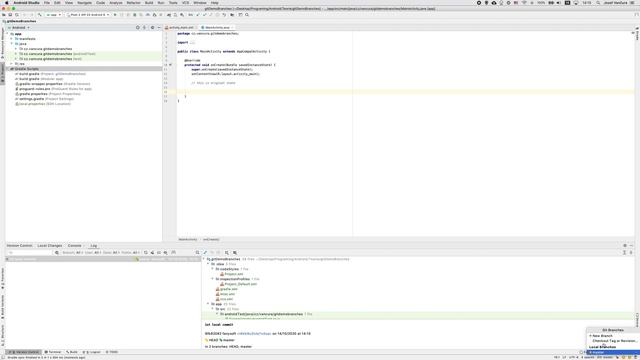
Task: Click the Stop toolbar icon
Action: click(161, 15)
